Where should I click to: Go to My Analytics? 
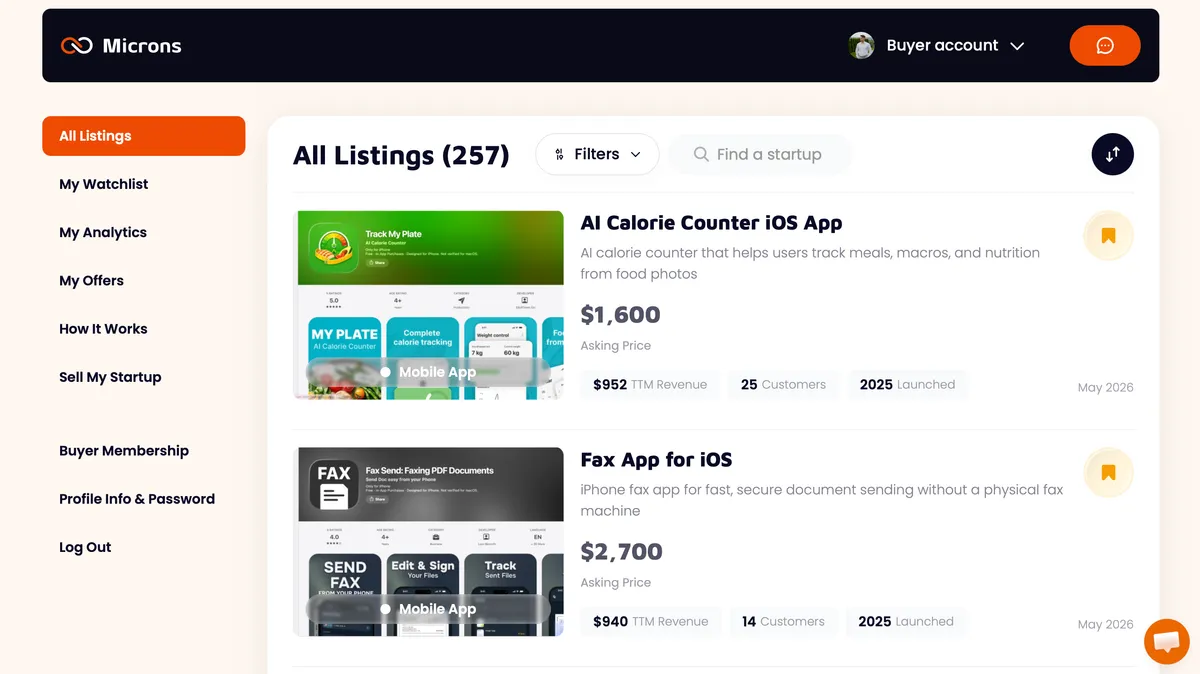coord(103,232)
